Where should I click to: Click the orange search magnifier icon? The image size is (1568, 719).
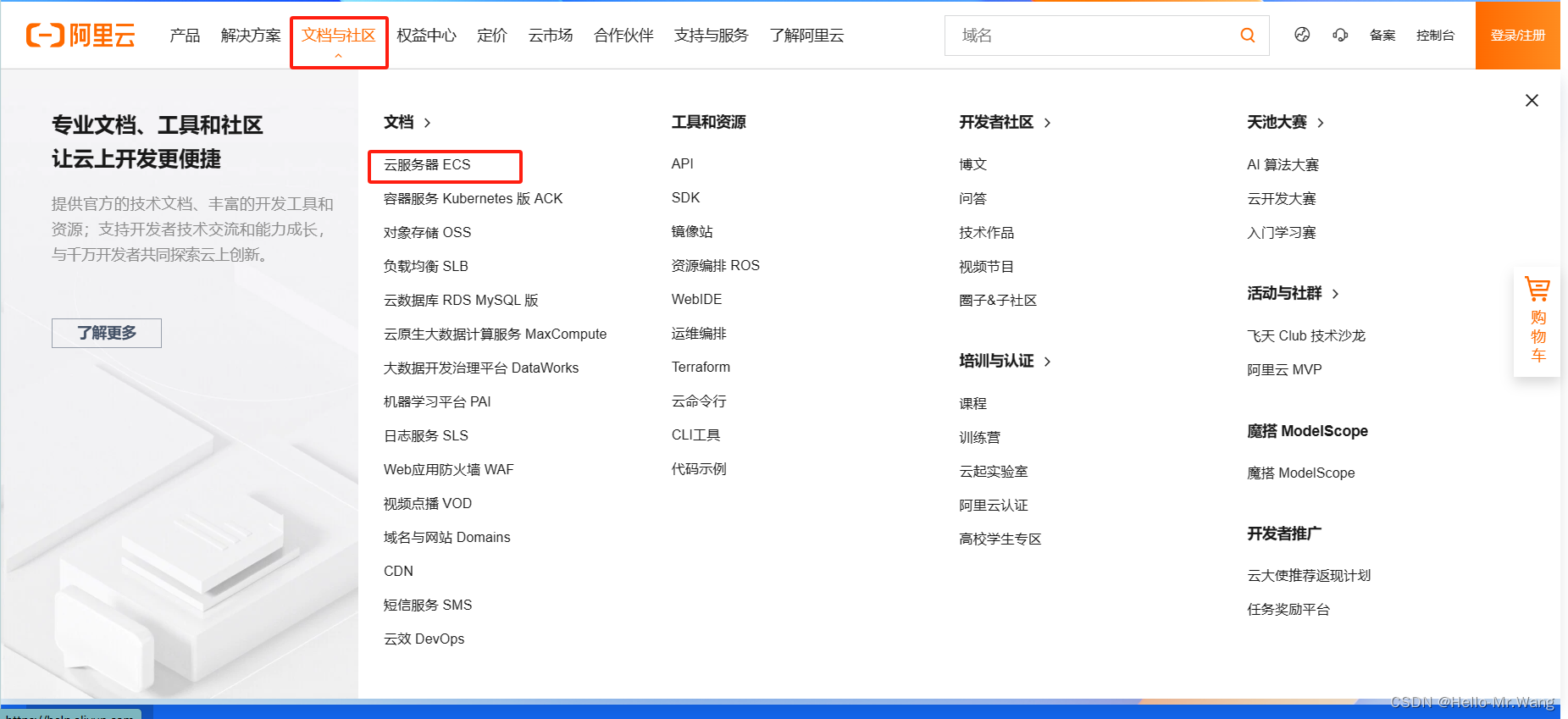click(1247, 35)
